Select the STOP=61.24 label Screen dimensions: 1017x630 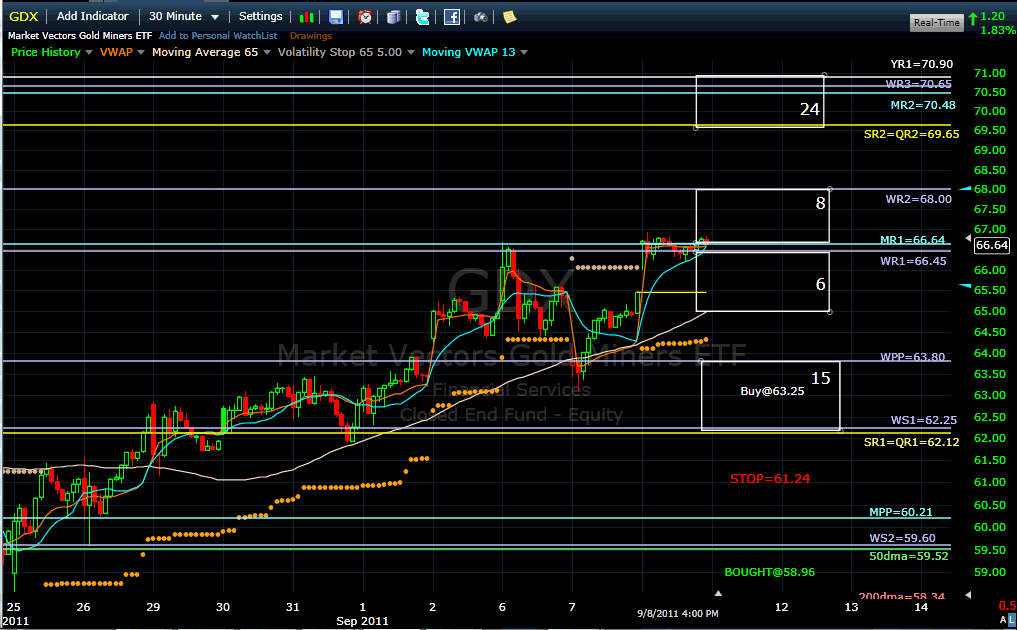coord(770,478)
